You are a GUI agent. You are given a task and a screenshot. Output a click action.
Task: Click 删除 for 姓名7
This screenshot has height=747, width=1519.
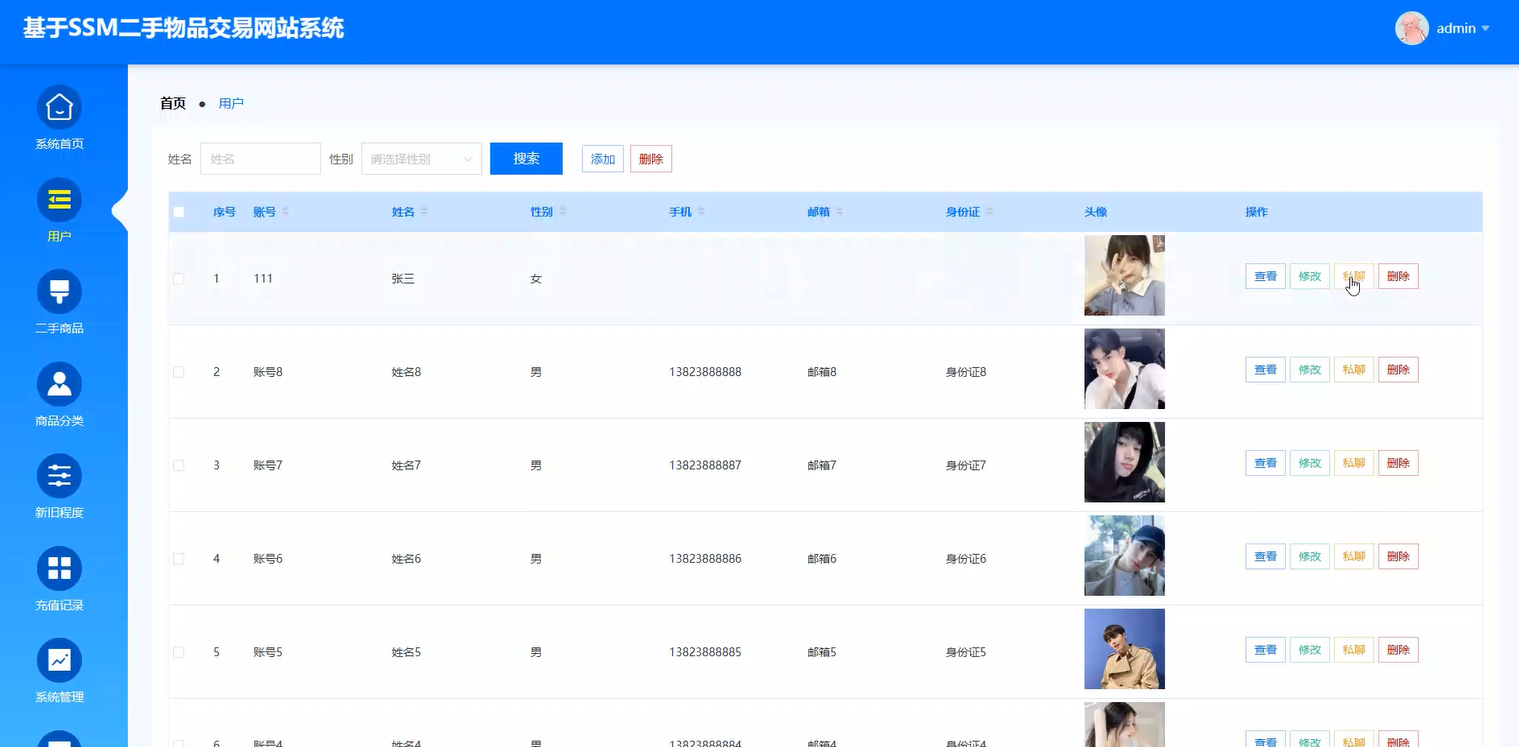click(x=1398, y=463)
